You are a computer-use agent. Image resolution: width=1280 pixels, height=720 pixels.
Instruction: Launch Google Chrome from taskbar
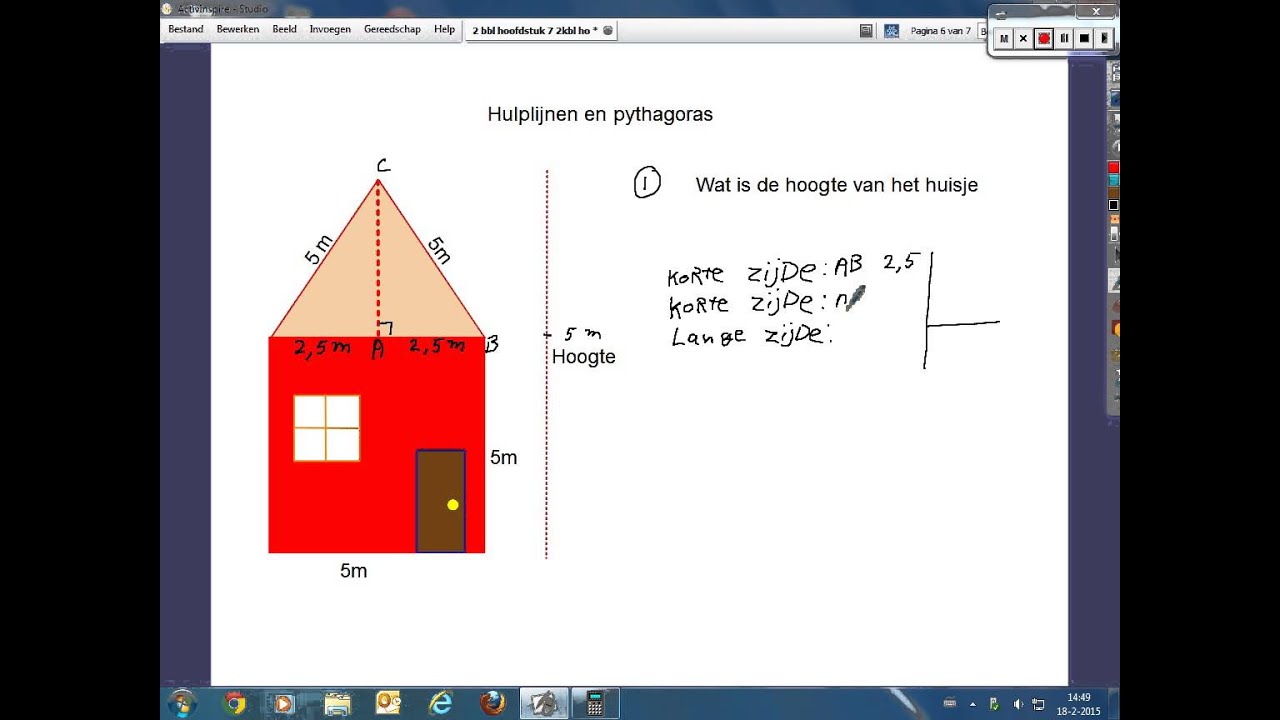click(x=235, y=703)
